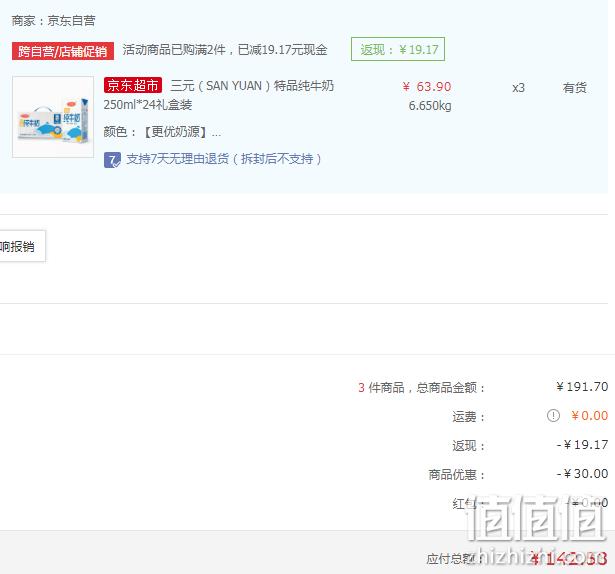Click the 支持7天无理由退货 link
This screenshot has width=615, height=574.
[224, 159]
